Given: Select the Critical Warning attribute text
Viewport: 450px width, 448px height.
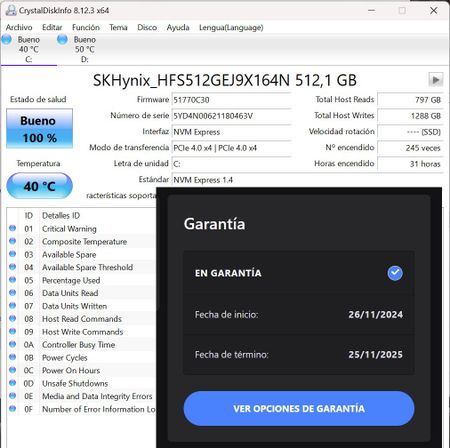Looking at the screenshot, I should (x=69, y=229).
